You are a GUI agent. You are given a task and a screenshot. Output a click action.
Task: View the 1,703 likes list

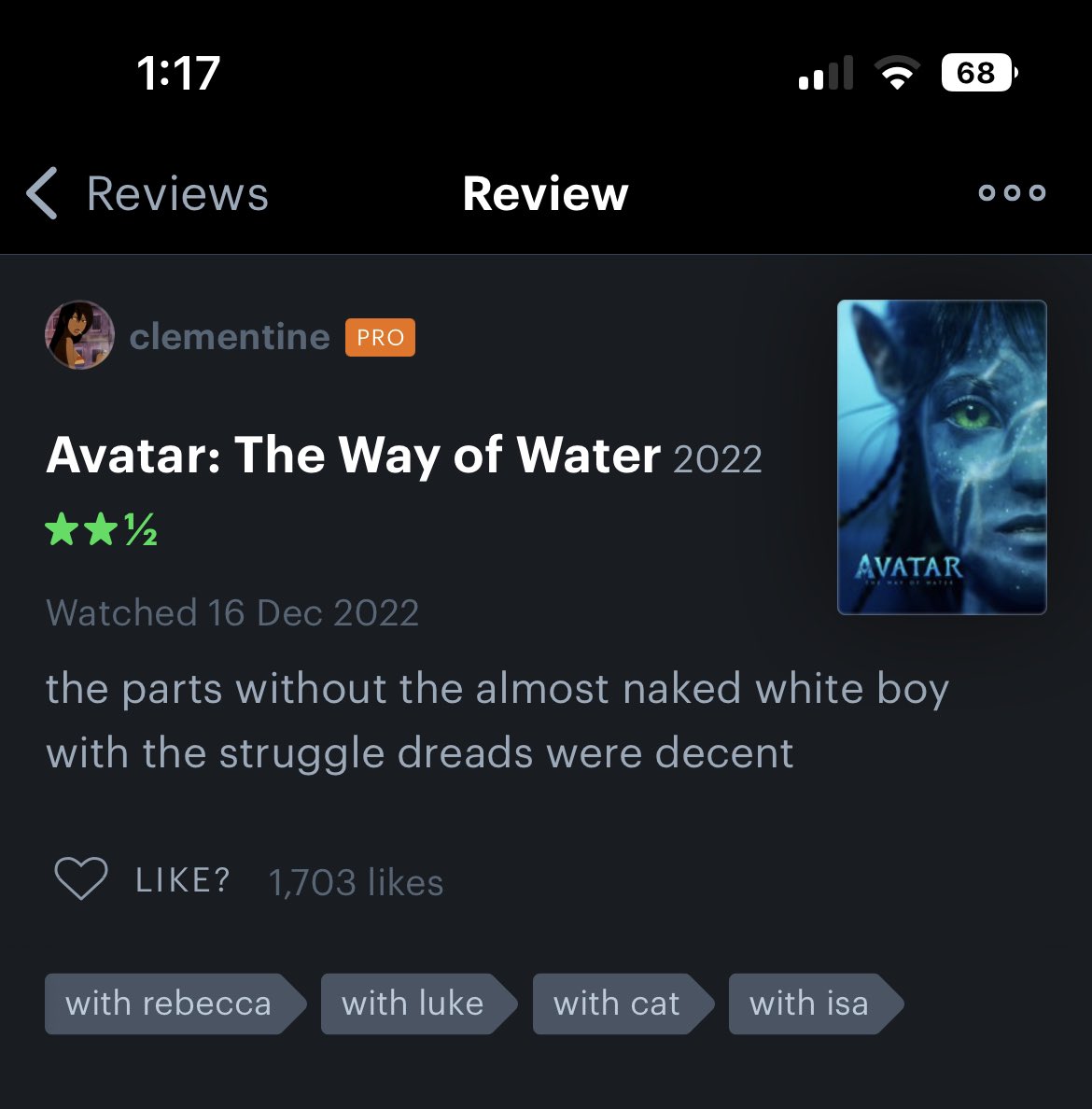pyautogui.click(x=356, y=882)
